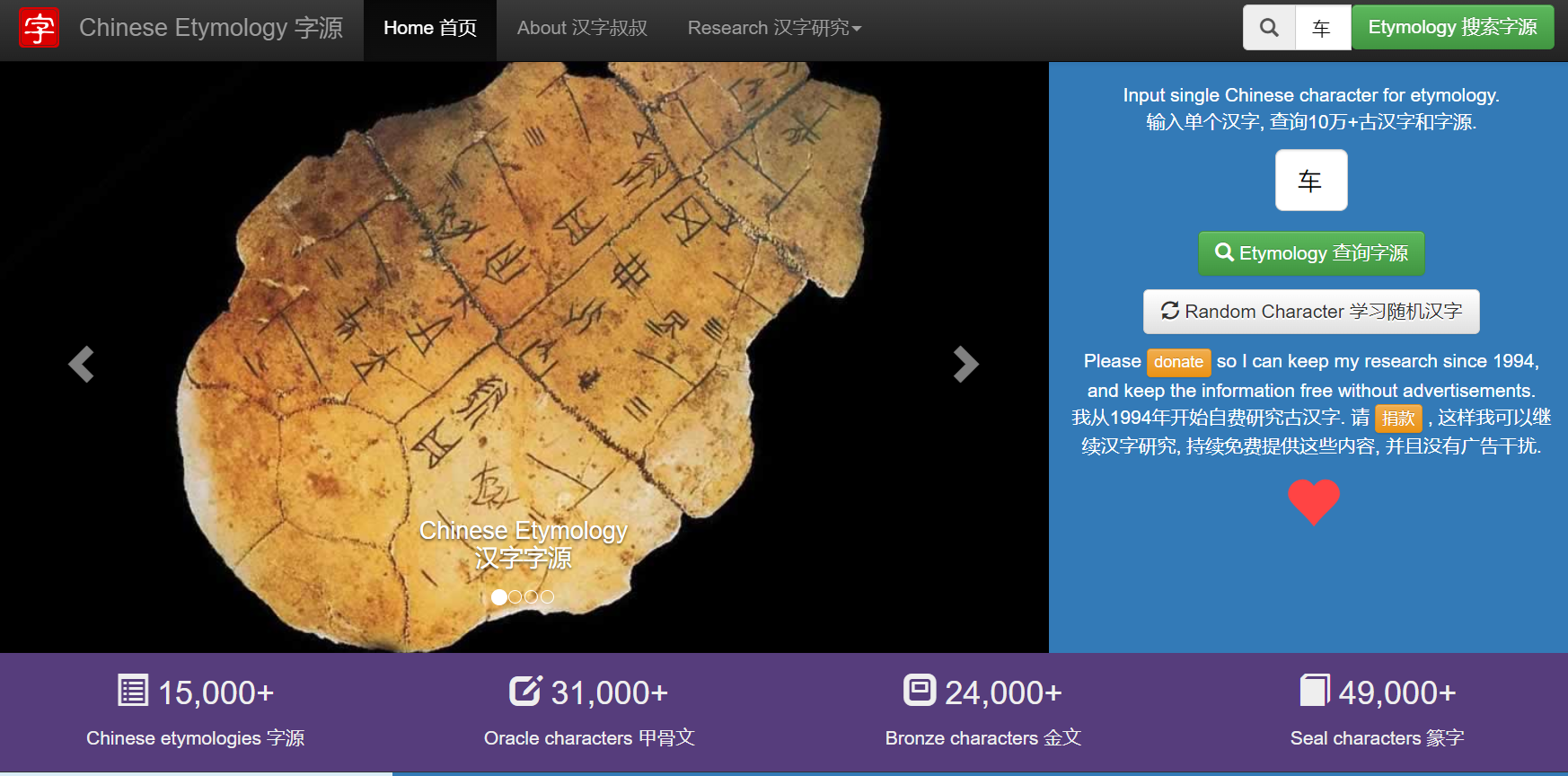Click the red heart icon
The height and width of the screenshot is (776, 1568).
[1313, 502]
